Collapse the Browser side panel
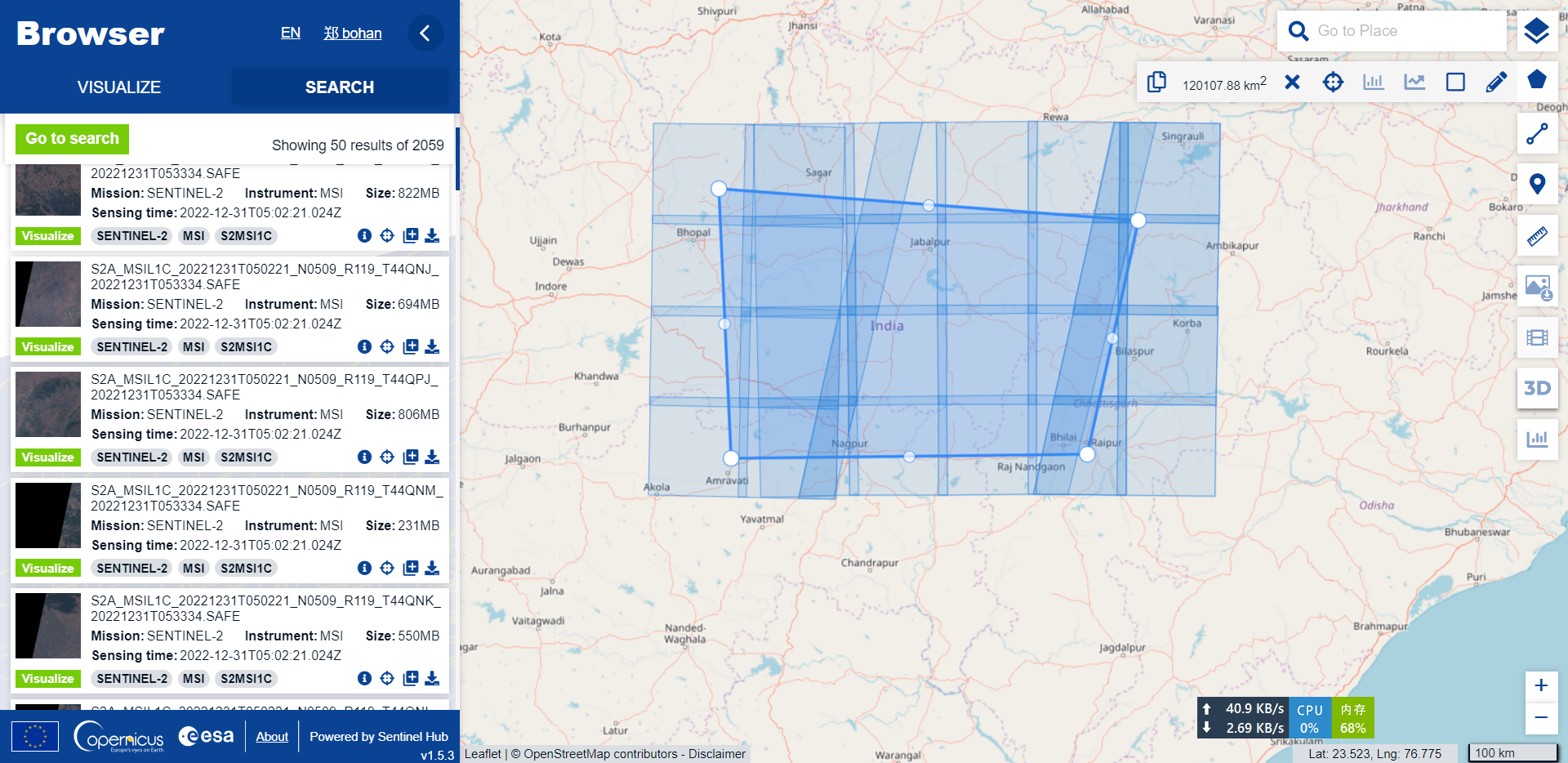 tap(425, 33)
